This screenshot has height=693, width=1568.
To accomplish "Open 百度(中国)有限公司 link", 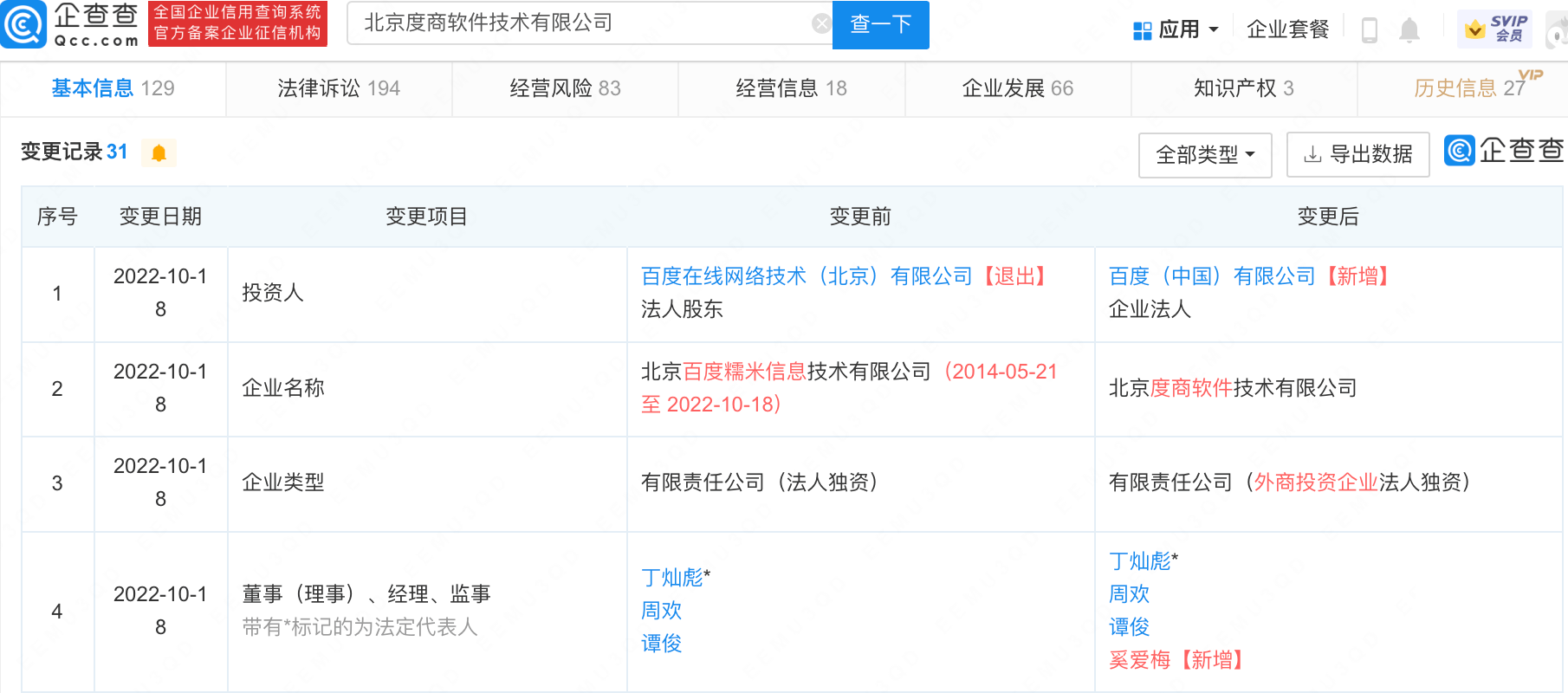I will (1212, 276).
